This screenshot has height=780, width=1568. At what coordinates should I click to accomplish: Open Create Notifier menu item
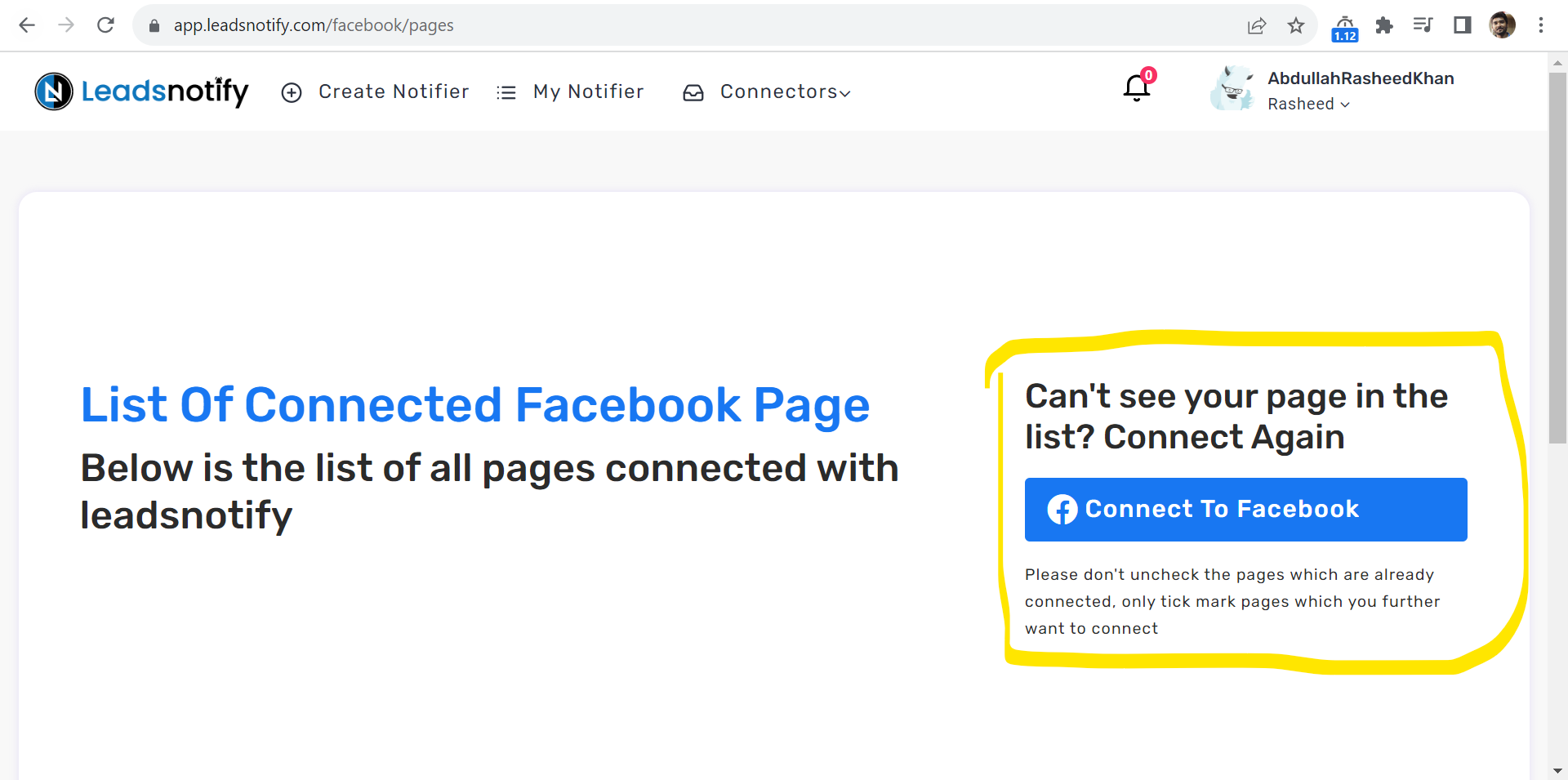pyautogui.click(x=394, y=91)
